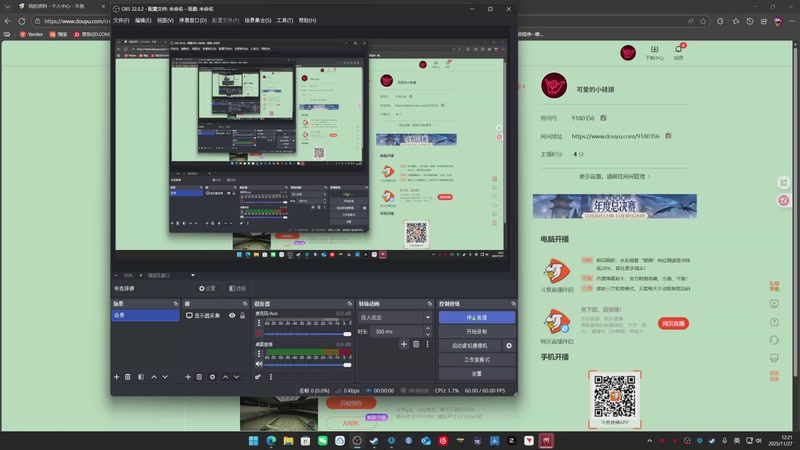Adjust the Mic/Aux volume slider
The image size is (800, 450).
tap(308, 334)
